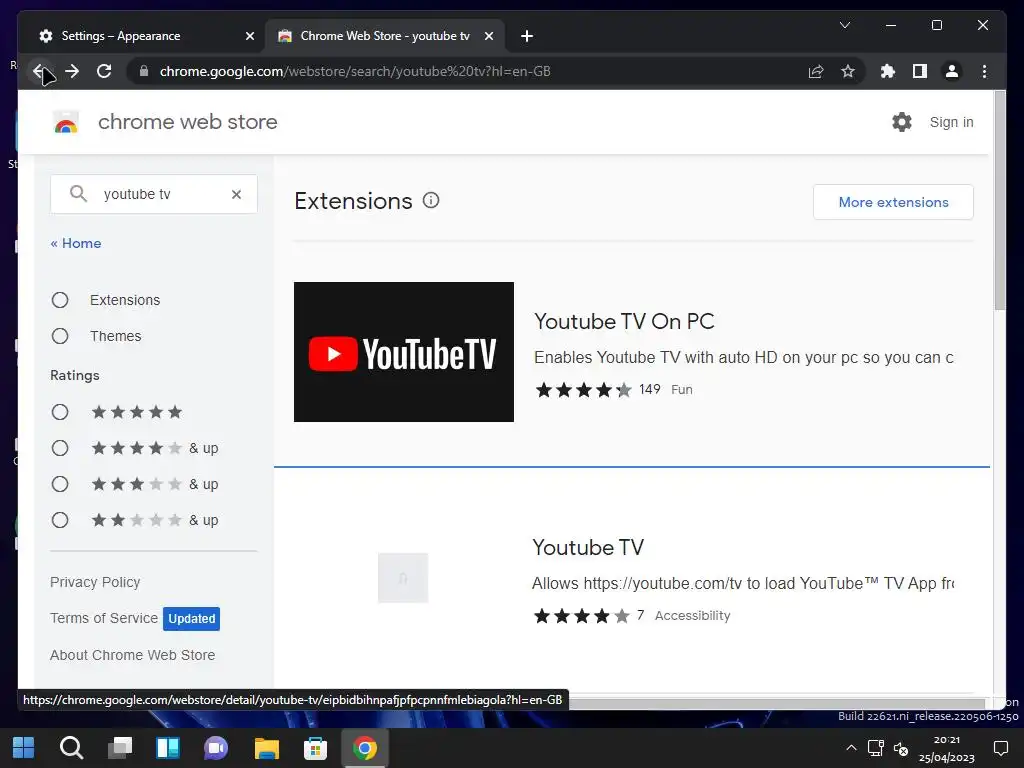Select the Chrome Web Store - youtube tv tab
This screenshot has width=1024, height=768.
coord(384,36)
